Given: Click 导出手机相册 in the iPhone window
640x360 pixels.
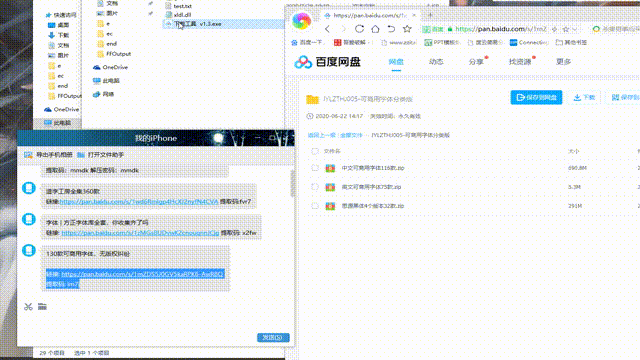Looking at the screenshot, I should pos(49,155).
